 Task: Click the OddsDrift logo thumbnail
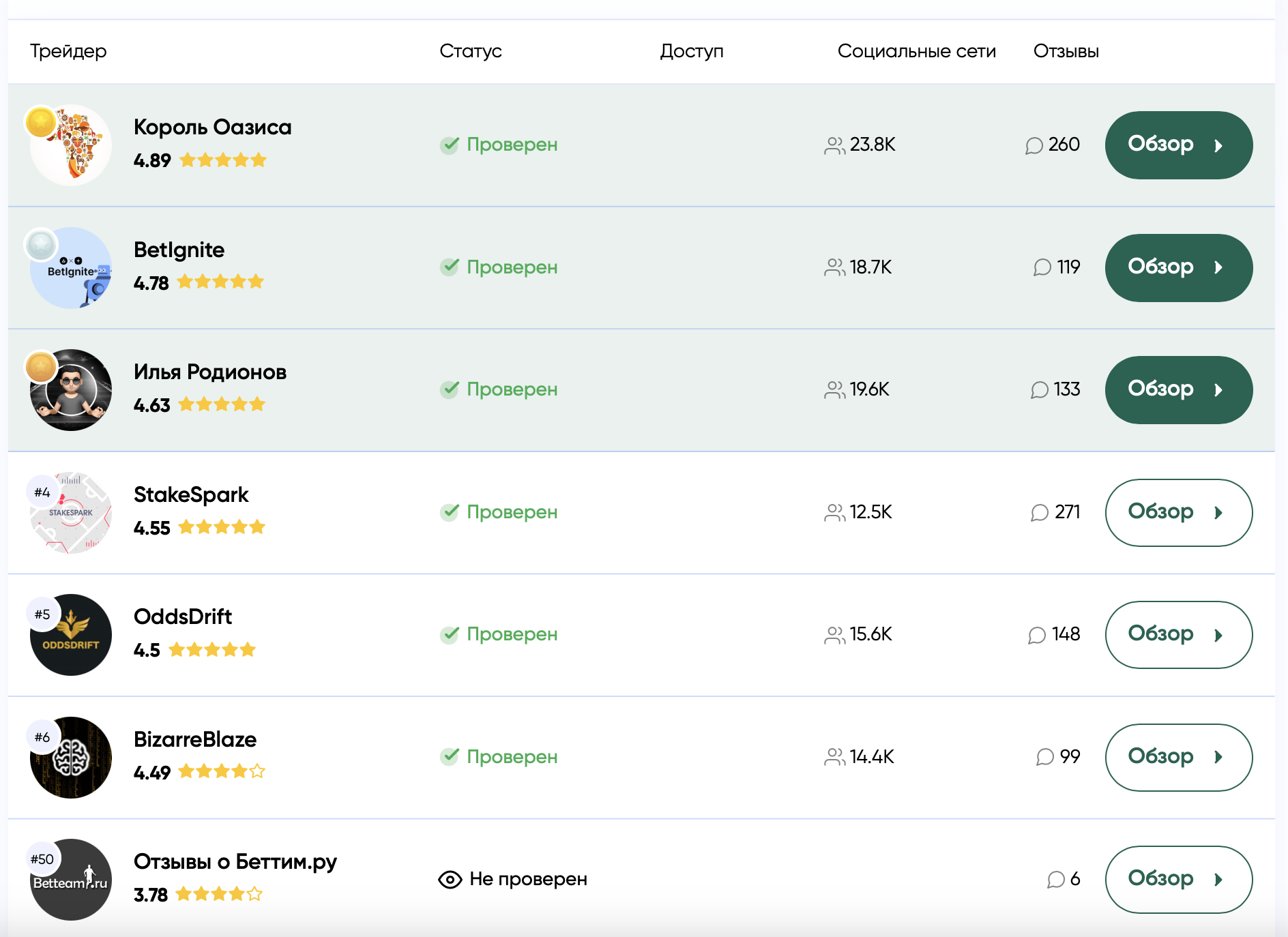71,635
